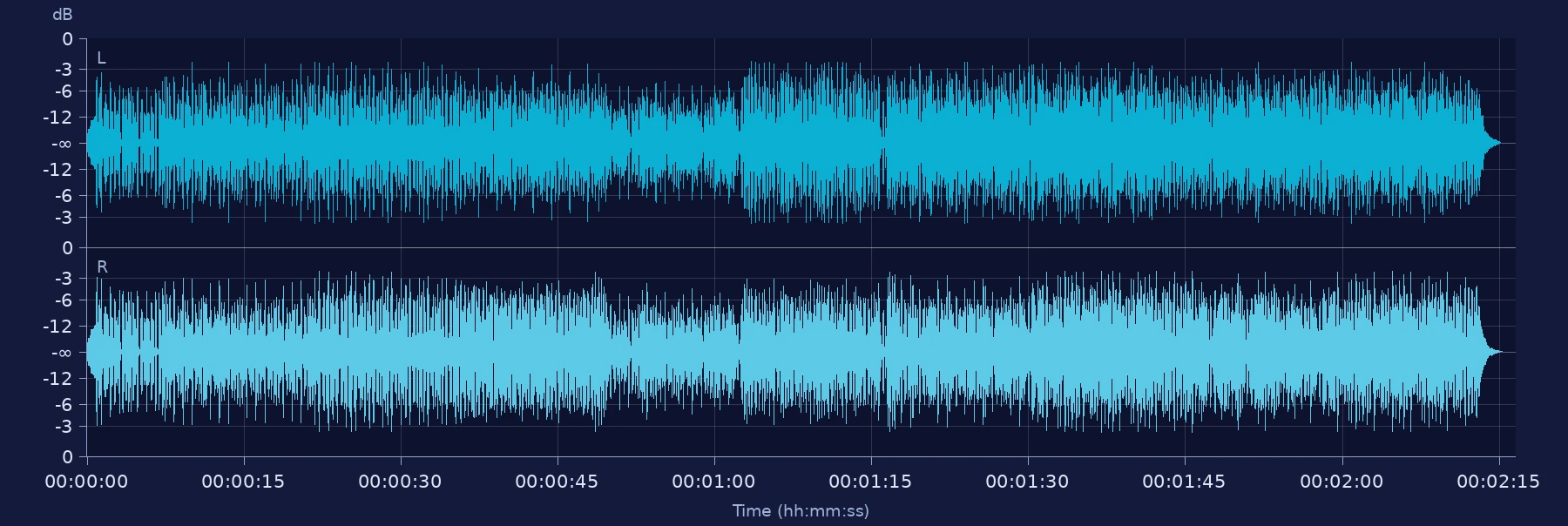Viewport: 1568px width, 526px height.
Task: Click the 00:01:30 time ruler mark
Action: point(1027,482)
